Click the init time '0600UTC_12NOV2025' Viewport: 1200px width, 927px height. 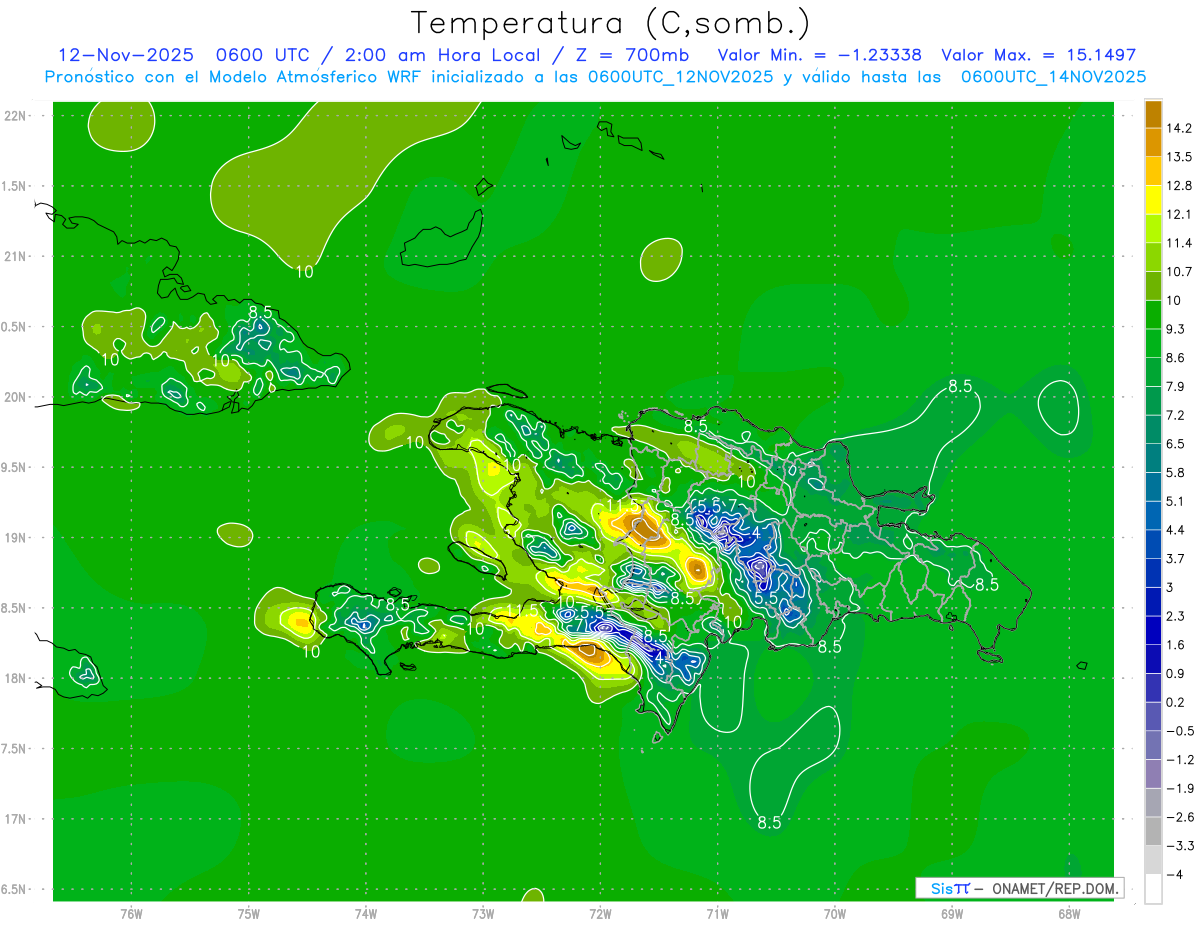coord(680,77)
